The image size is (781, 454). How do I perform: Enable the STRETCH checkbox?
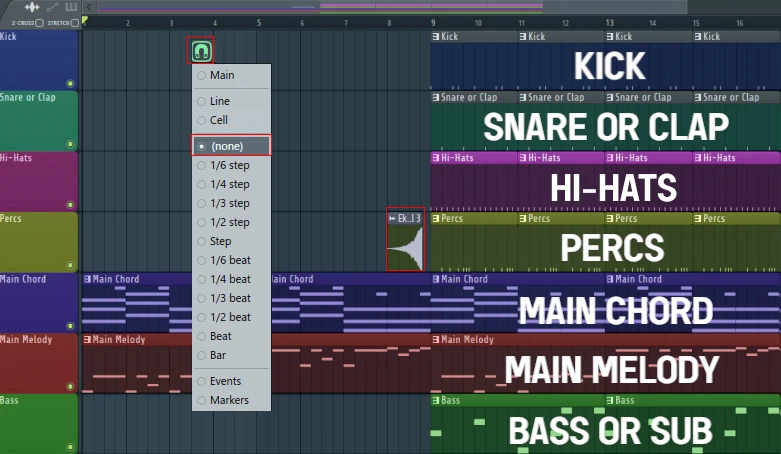coord(74,22)
